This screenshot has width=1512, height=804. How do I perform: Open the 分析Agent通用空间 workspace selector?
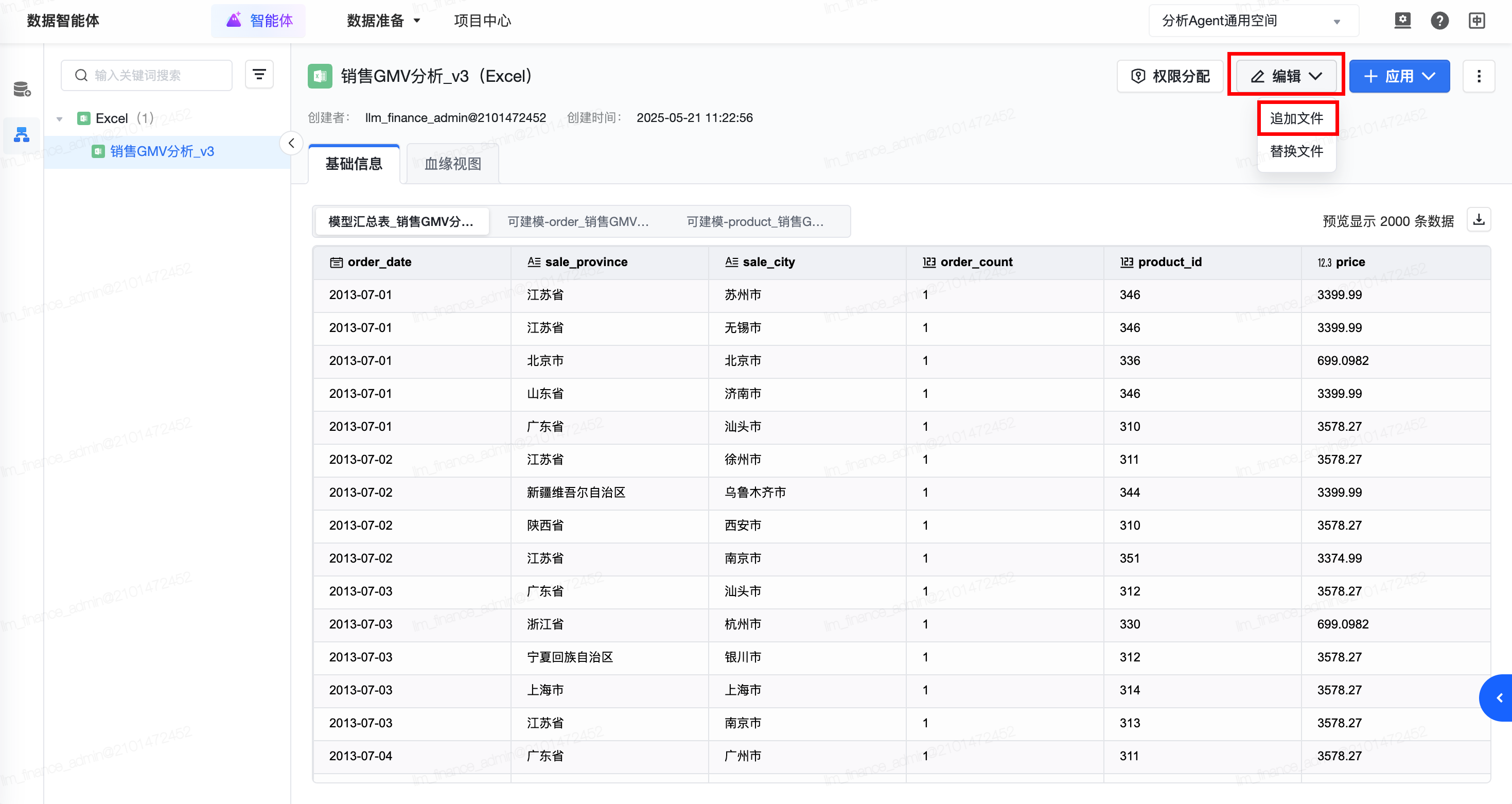coord(1253,21)
